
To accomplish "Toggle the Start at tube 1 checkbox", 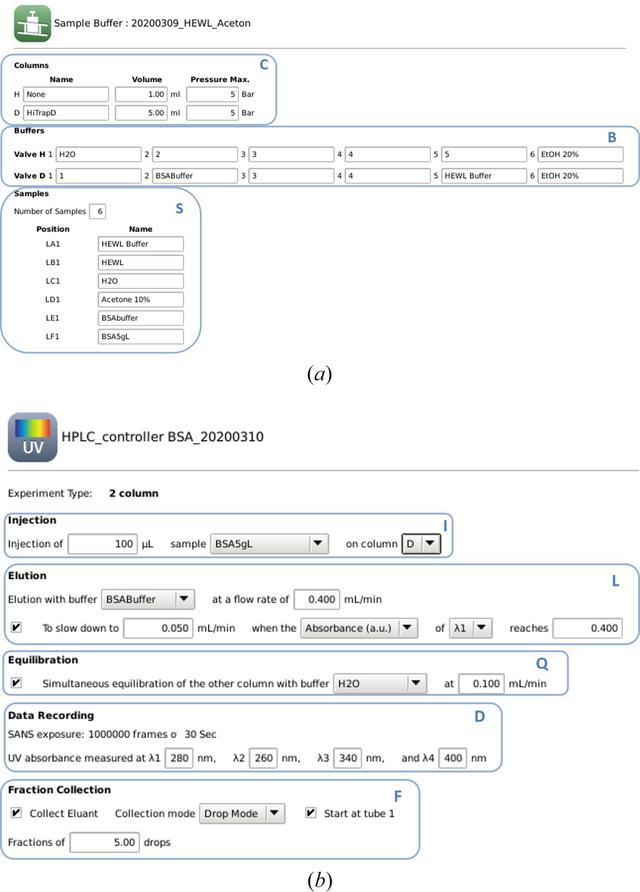I will [x=311, y=813].
